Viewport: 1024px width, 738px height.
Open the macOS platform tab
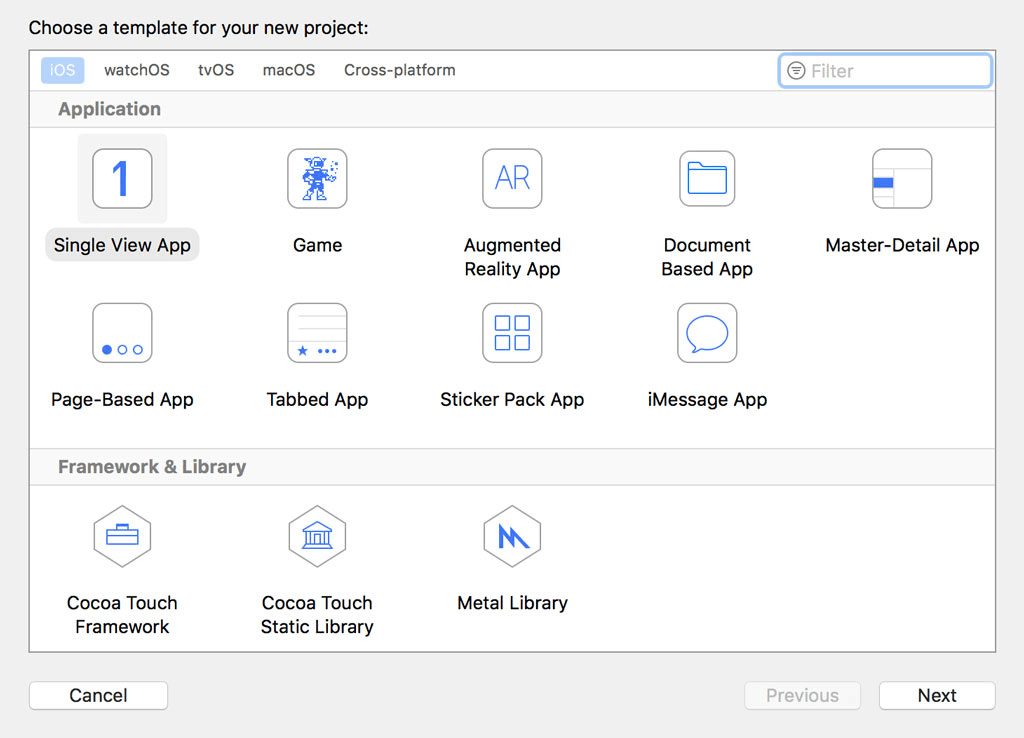click(289, 70)
